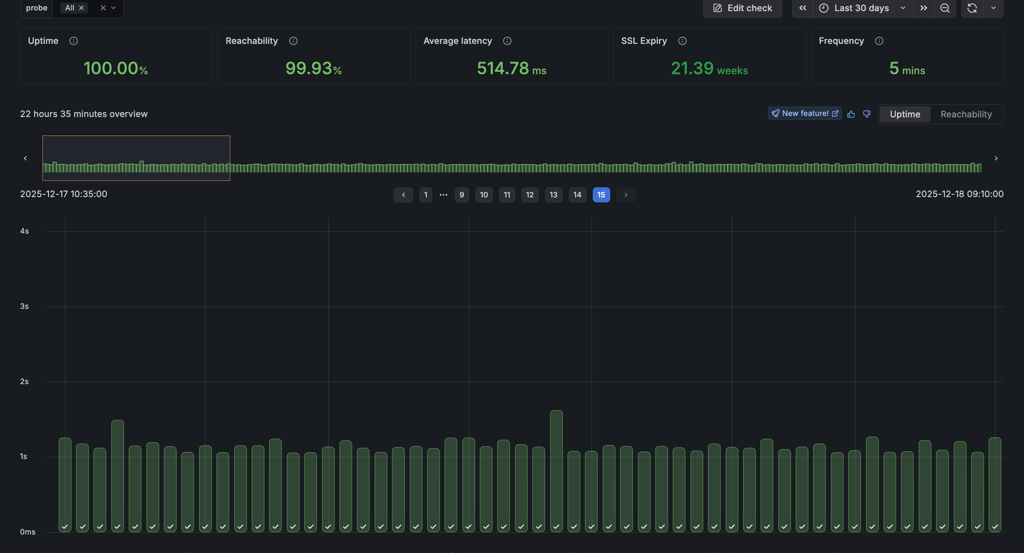
Task: Open the probe filter dropdown chevron
Action: 114,8
